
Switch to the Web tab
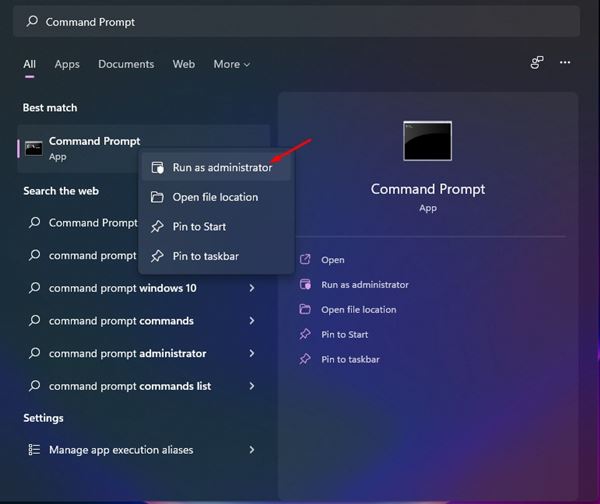coord(184,64)
